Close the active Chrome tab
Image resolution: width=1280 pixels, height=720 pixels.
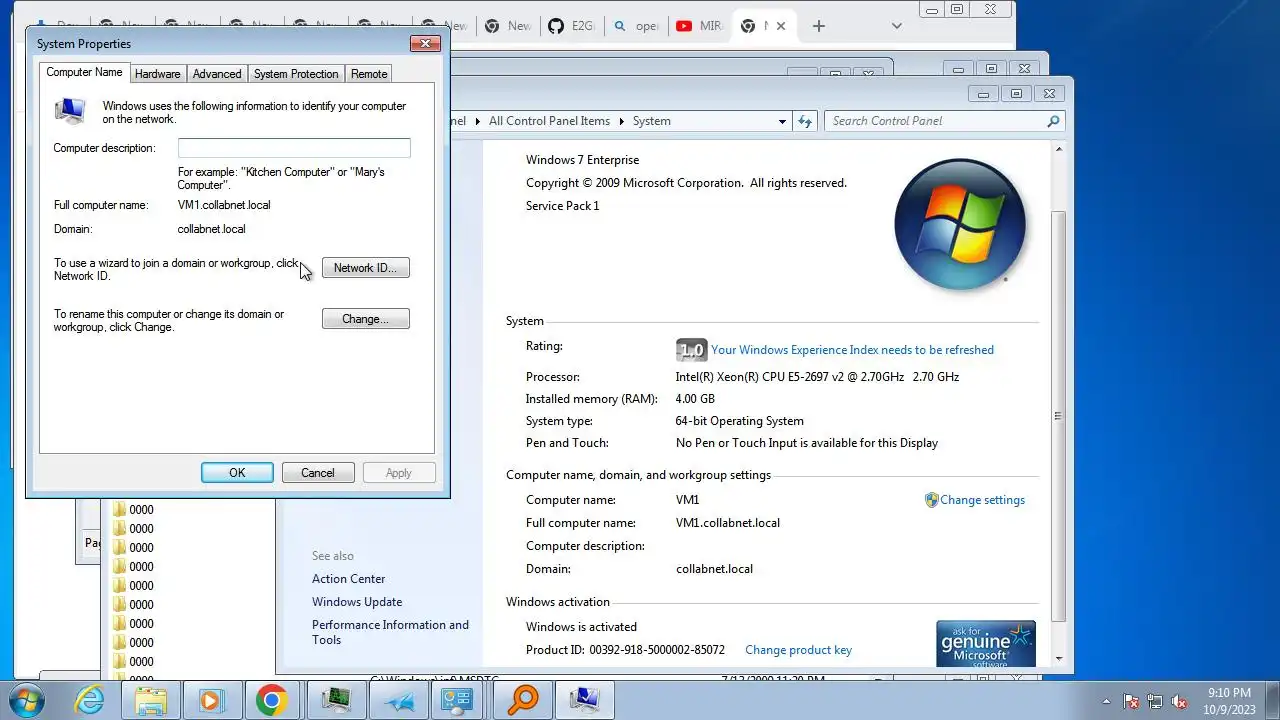[x=781, y=26]
